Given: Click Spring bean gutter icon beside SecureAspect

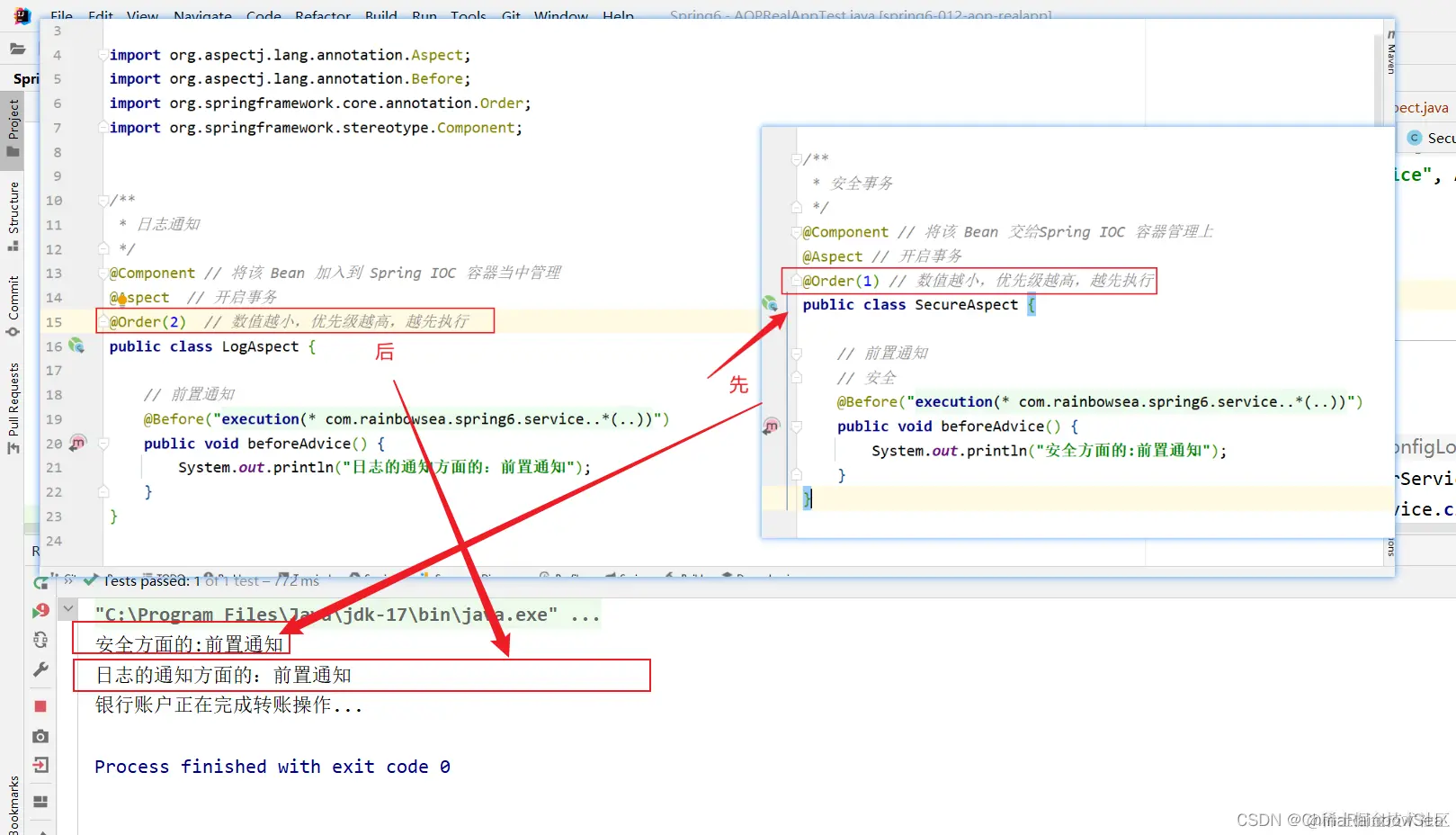Looking at the screenshot, I should 770,303.
